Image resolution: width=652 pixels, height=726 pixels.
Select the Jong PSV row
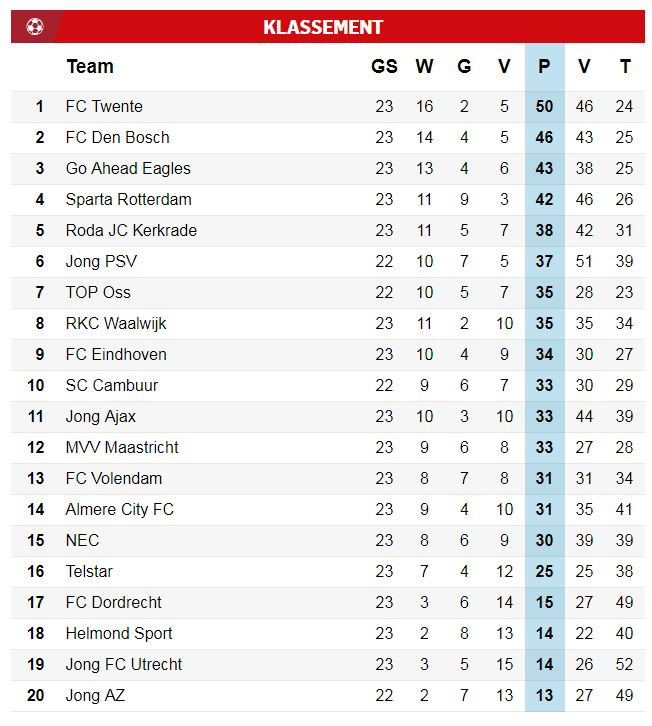(101, 262)
